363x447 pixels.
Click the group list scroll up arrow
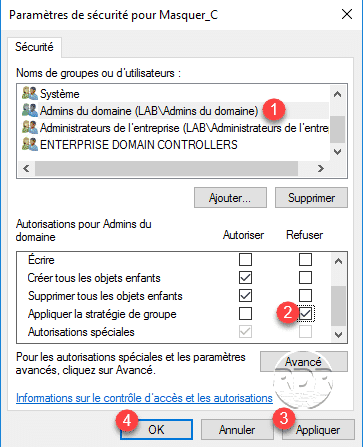pos(337,94)
